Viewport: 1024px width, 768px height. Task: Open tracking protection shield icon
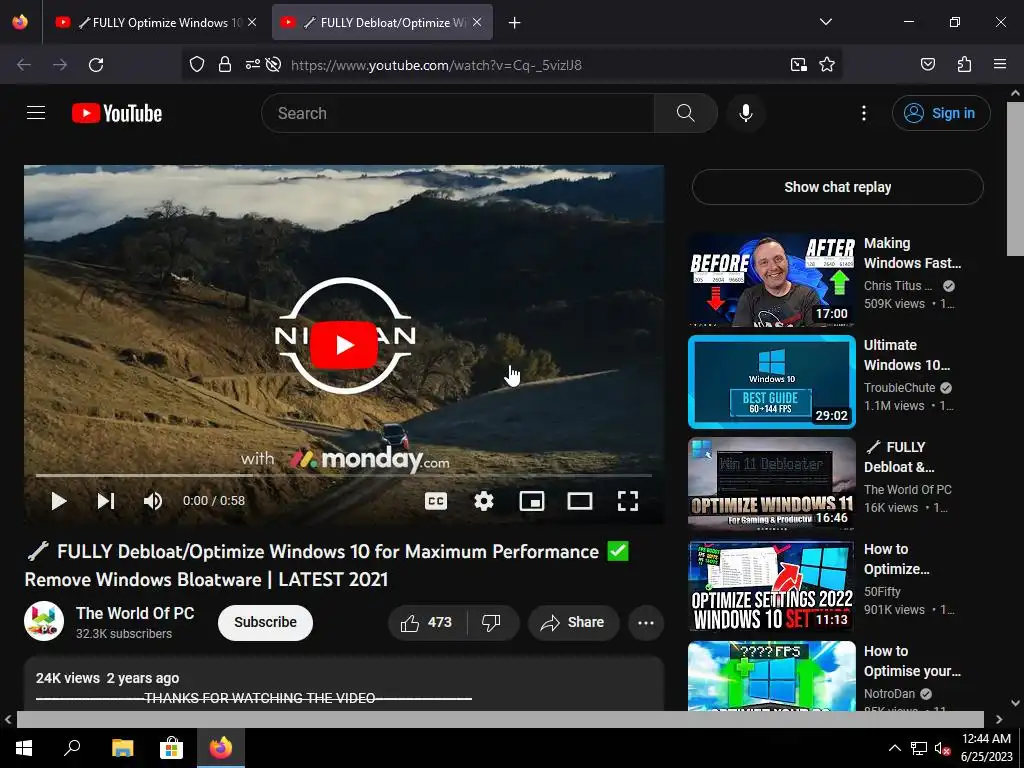197,64
